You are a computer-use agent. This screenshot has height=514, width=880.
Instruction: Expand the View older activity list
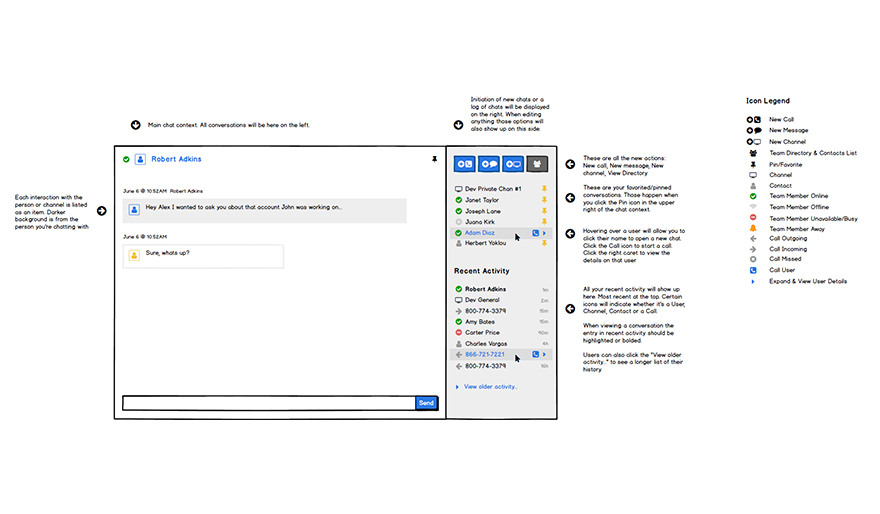tap(490, 386)
